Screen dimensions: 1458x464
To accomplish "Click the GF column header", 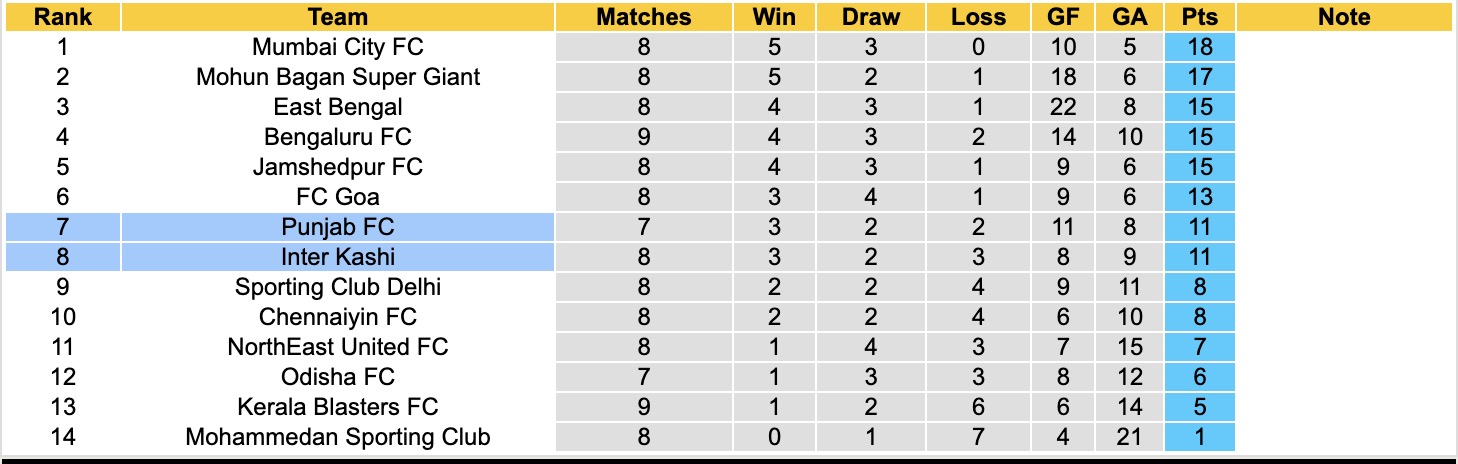I will click(1064, 17).
